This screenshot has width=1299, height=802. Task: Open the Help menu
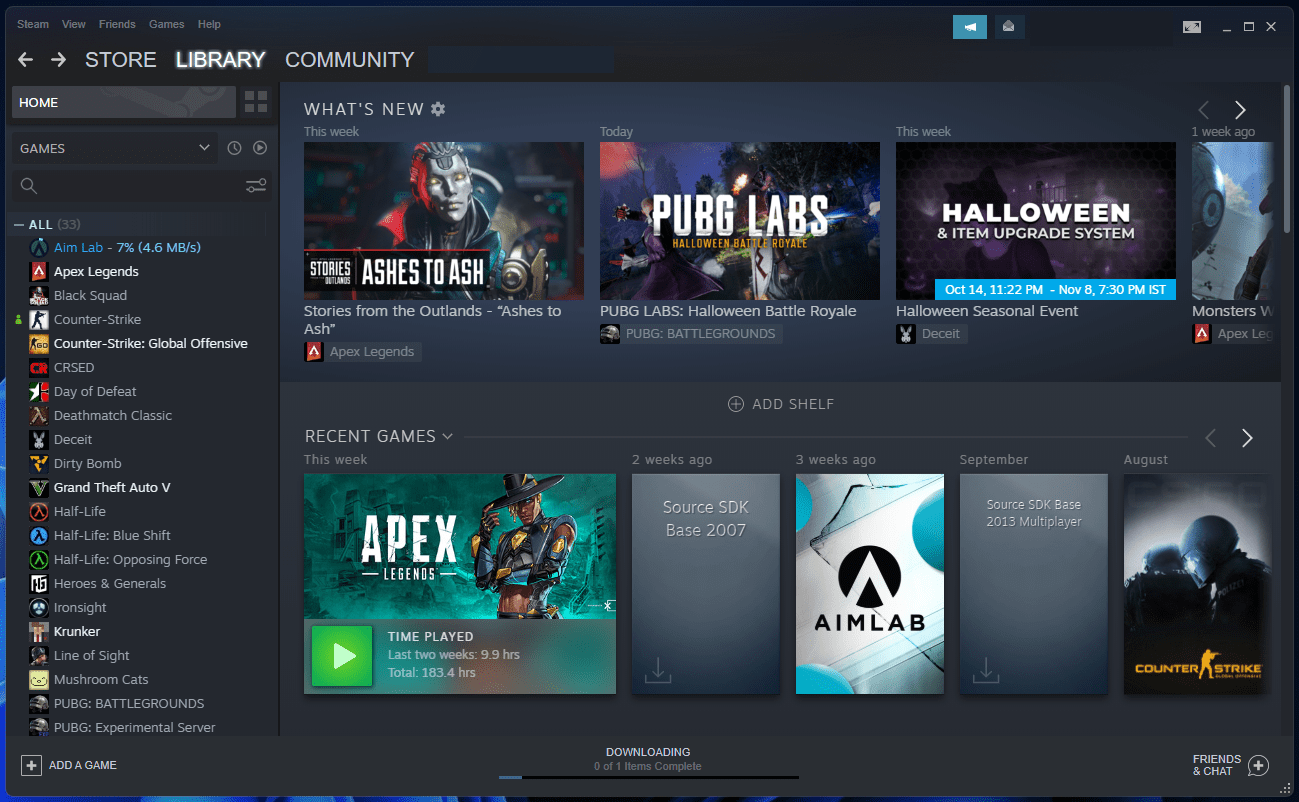point(209,24)
